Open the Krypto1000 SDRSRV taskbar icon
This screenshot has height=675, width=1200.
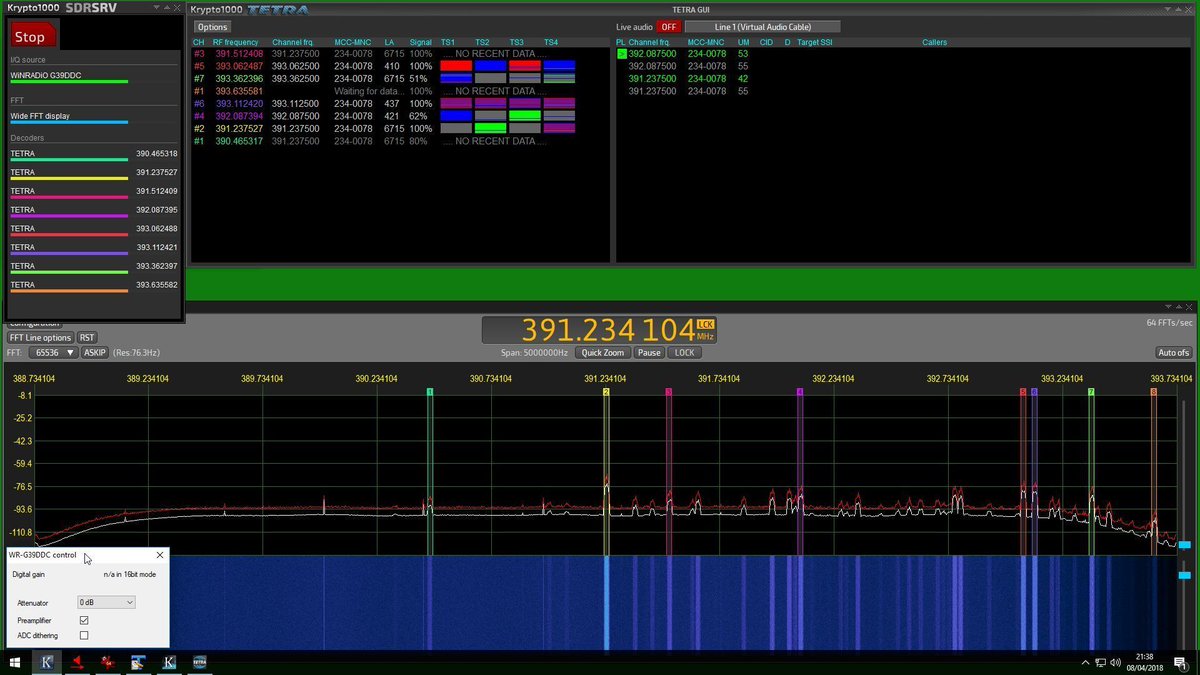[x=46, y=662]
